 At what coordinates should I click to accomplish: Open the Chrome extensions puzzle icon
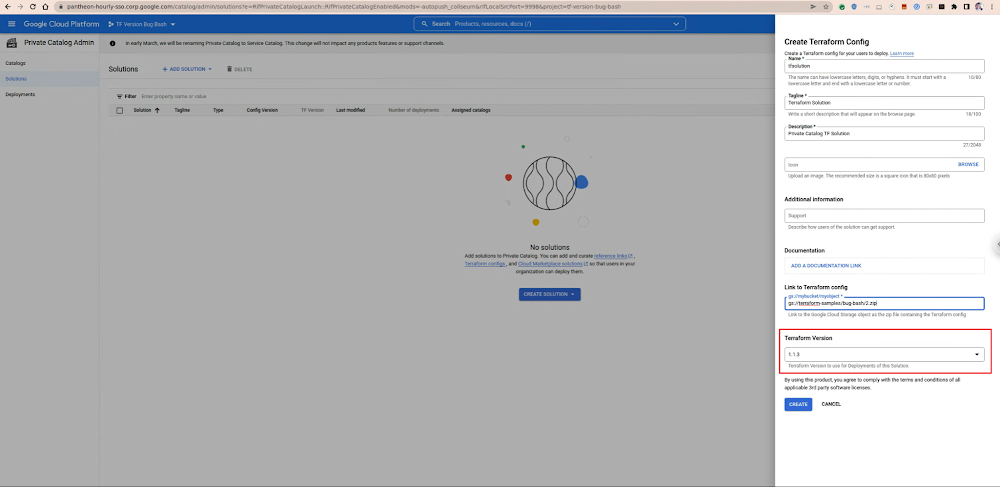tap(953, 6)
